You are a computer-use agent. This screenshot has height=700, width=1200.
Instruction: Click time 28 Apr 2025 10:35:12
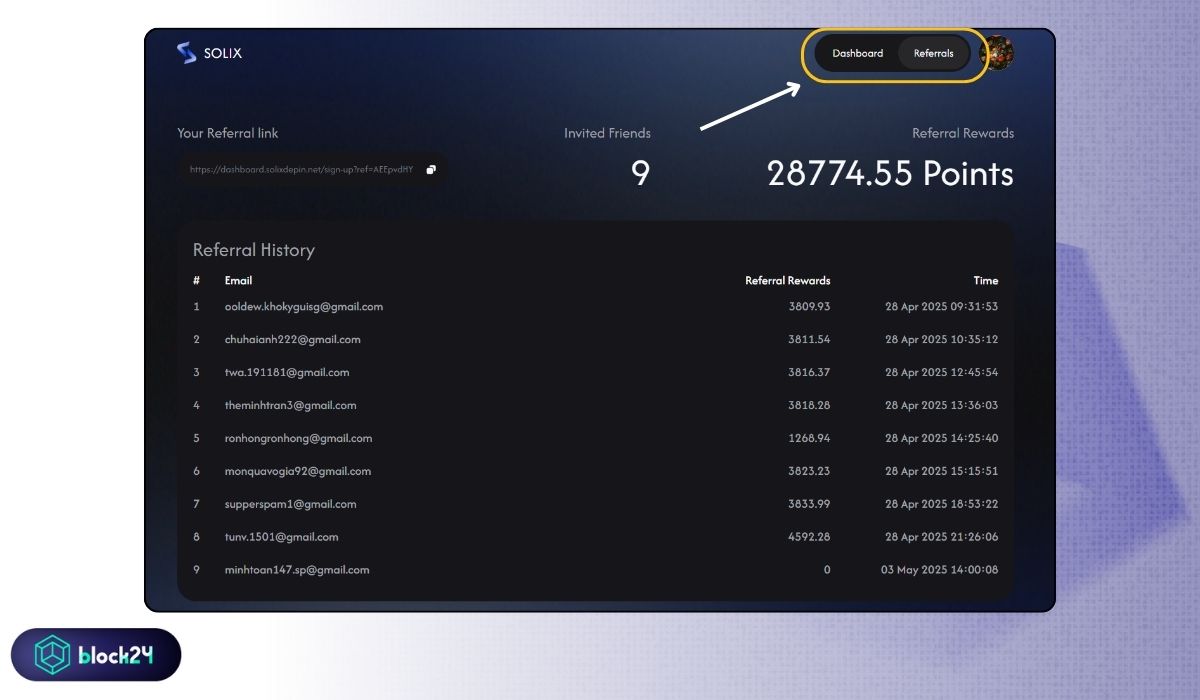pyautogui.click(x=941, y=340)
